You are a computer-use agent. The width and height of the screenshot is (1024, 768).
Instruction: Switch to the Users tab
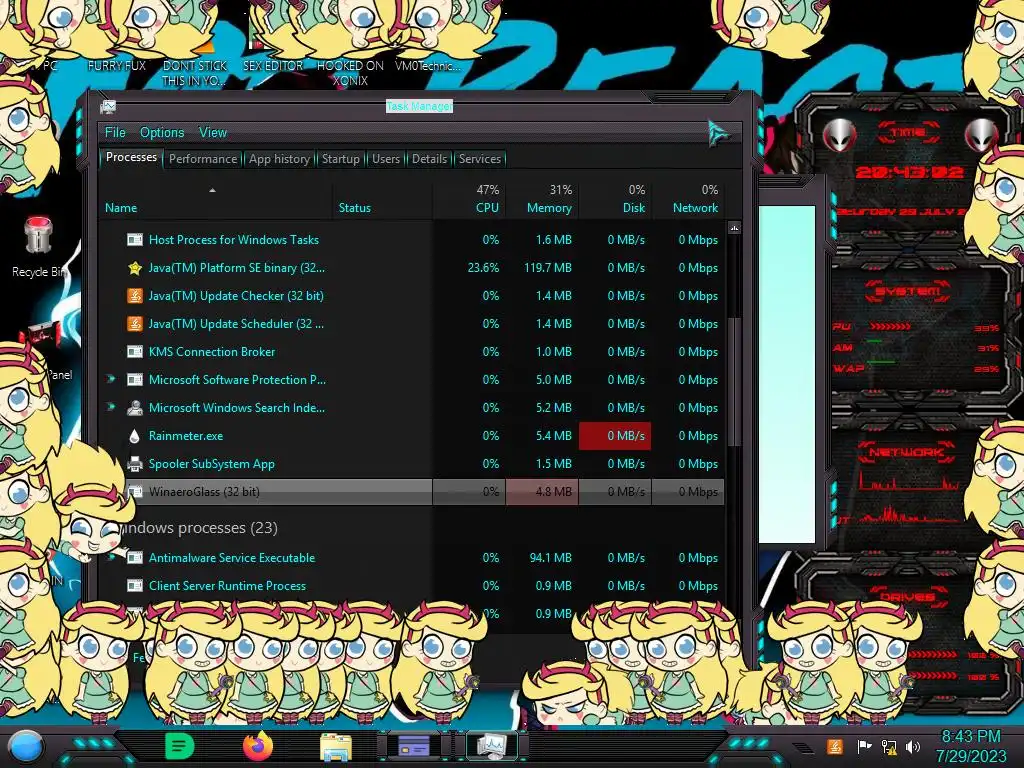coord(385,159)
